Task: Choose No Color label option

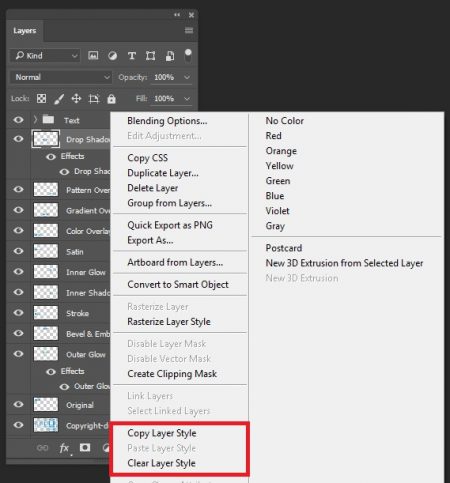Action: pos(285,121)
